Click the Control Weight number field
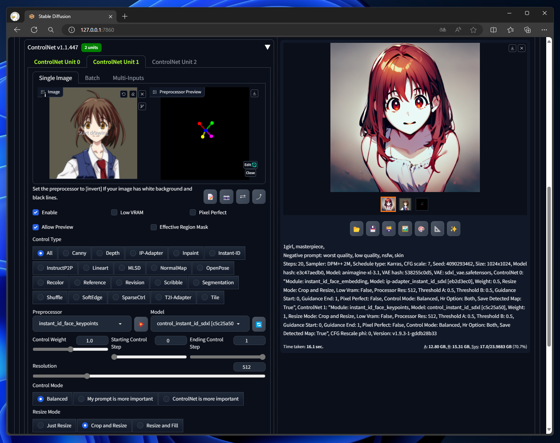 92,340
